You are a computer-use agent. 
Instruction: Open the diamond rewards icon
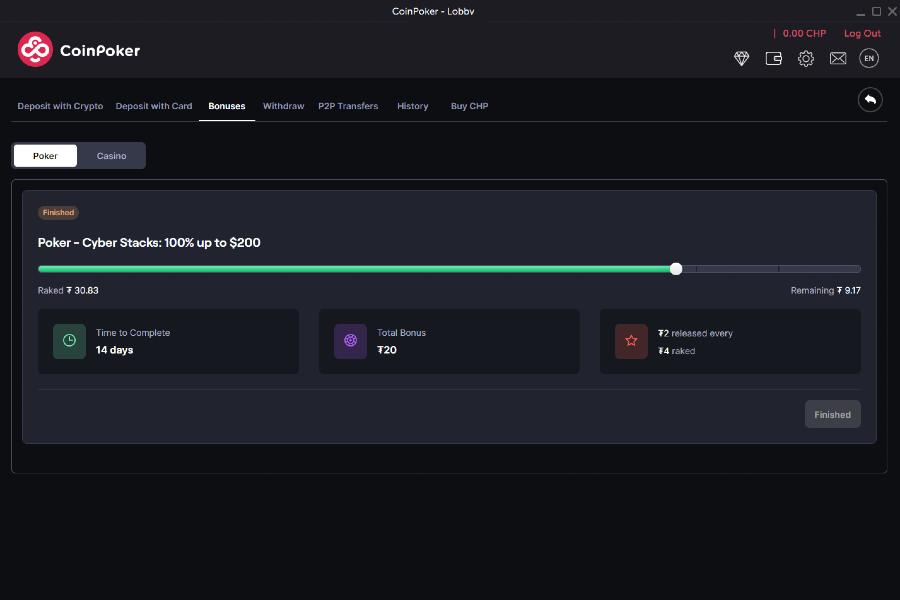coord(741,59)
